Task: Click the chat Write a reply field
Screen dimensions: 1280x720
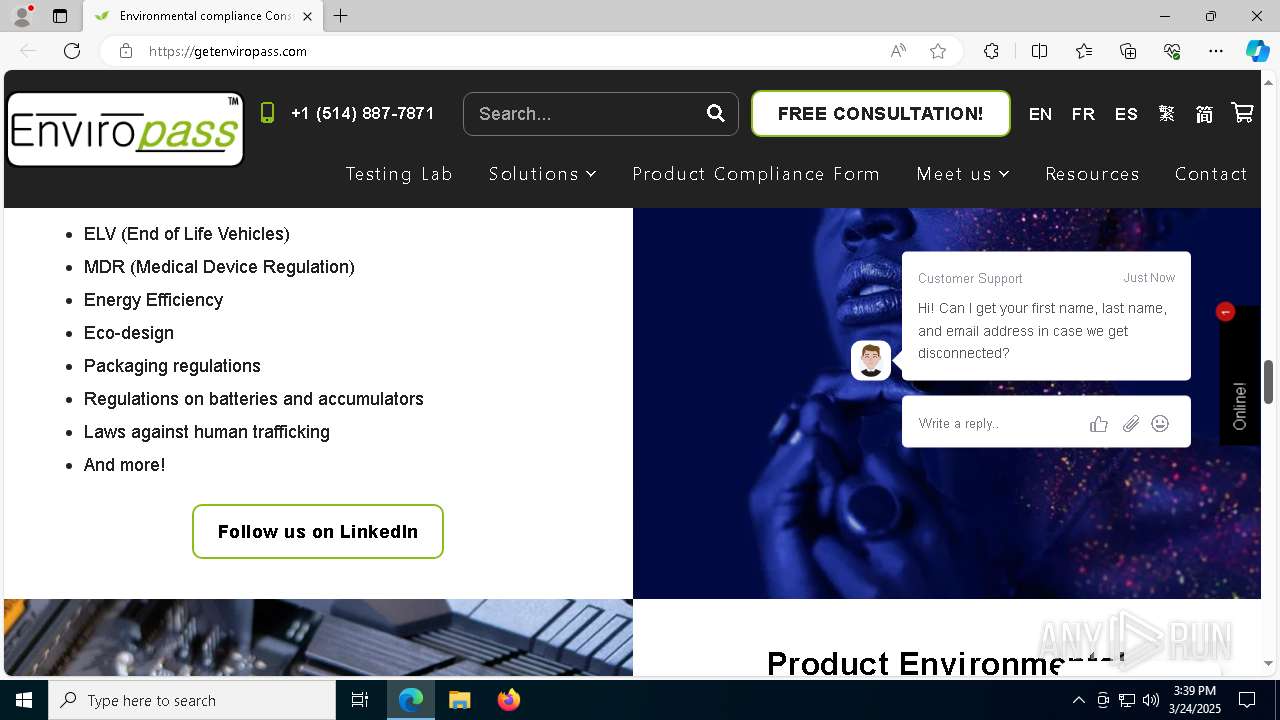Action: [x=995, y=423]
